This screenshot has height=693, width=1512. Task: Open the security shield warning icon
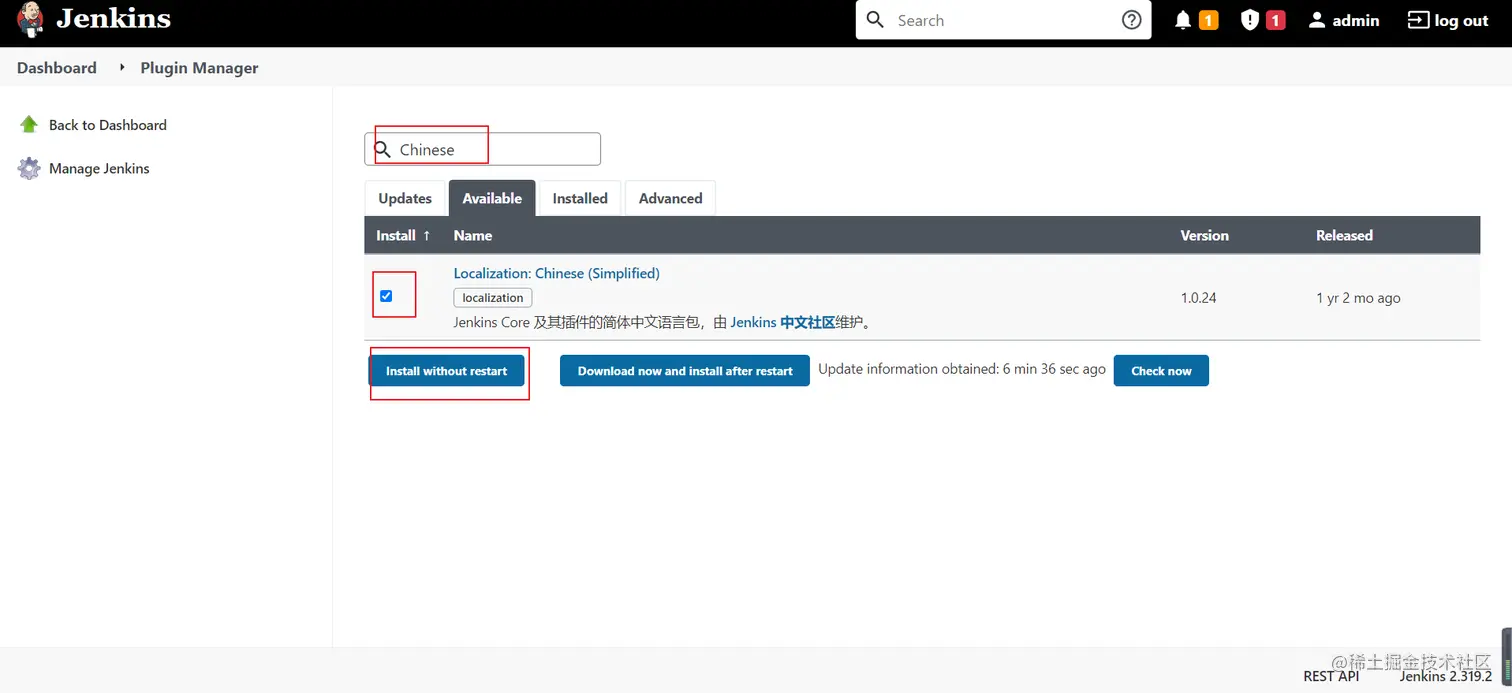coord(1249,20)
